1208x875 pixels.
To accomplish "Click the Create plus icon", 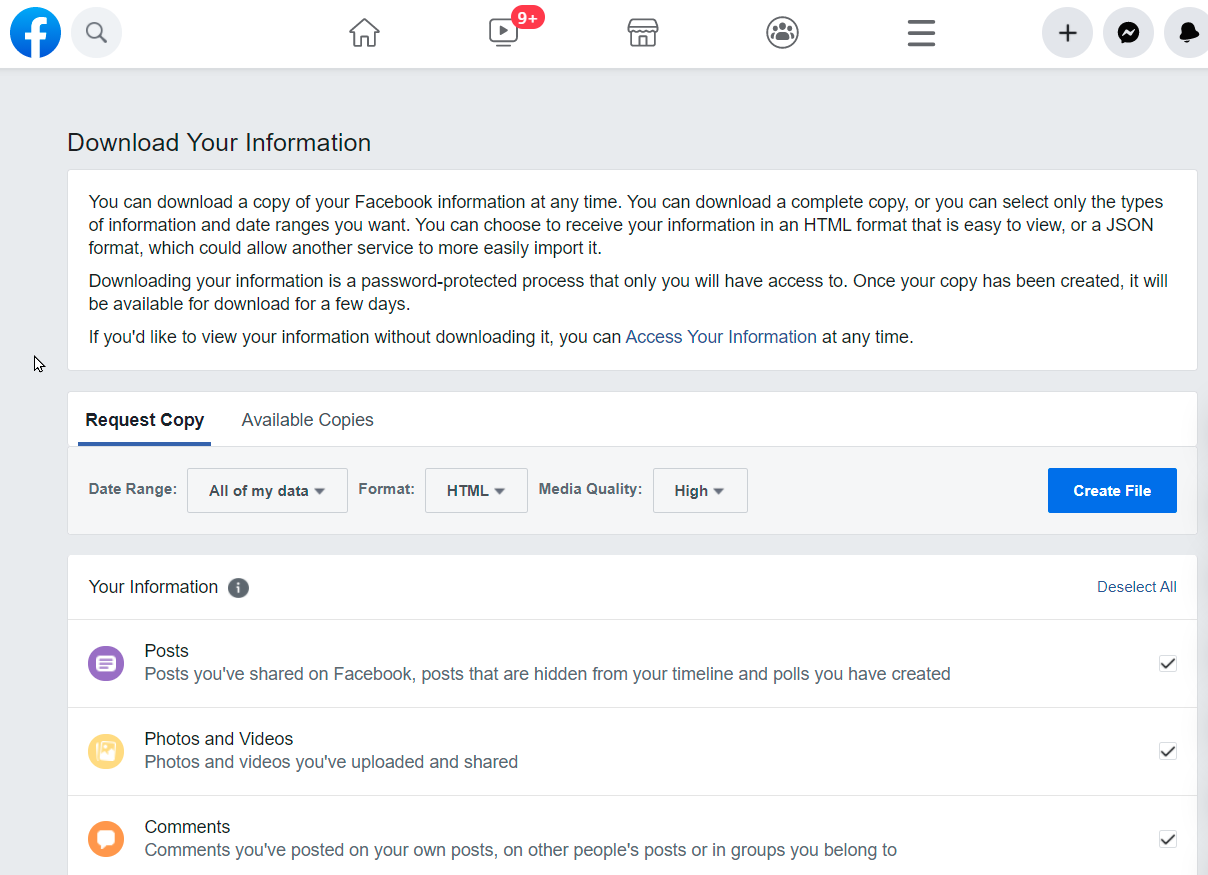I will [x=1067, y=33].
